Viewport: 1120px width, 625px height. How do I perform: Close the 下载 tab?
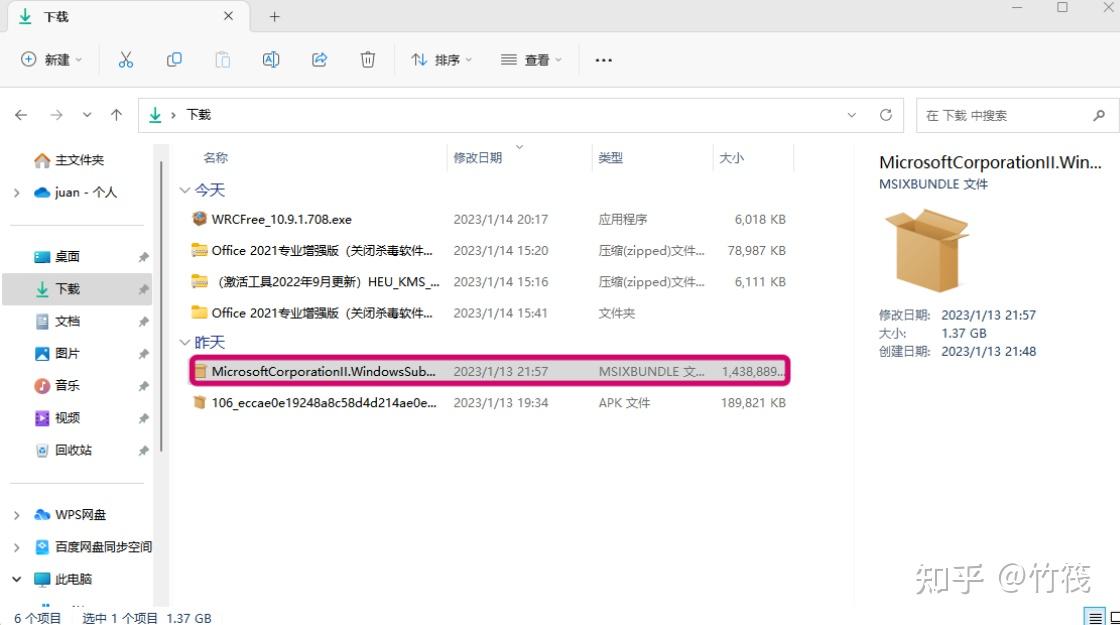[228, 16]
